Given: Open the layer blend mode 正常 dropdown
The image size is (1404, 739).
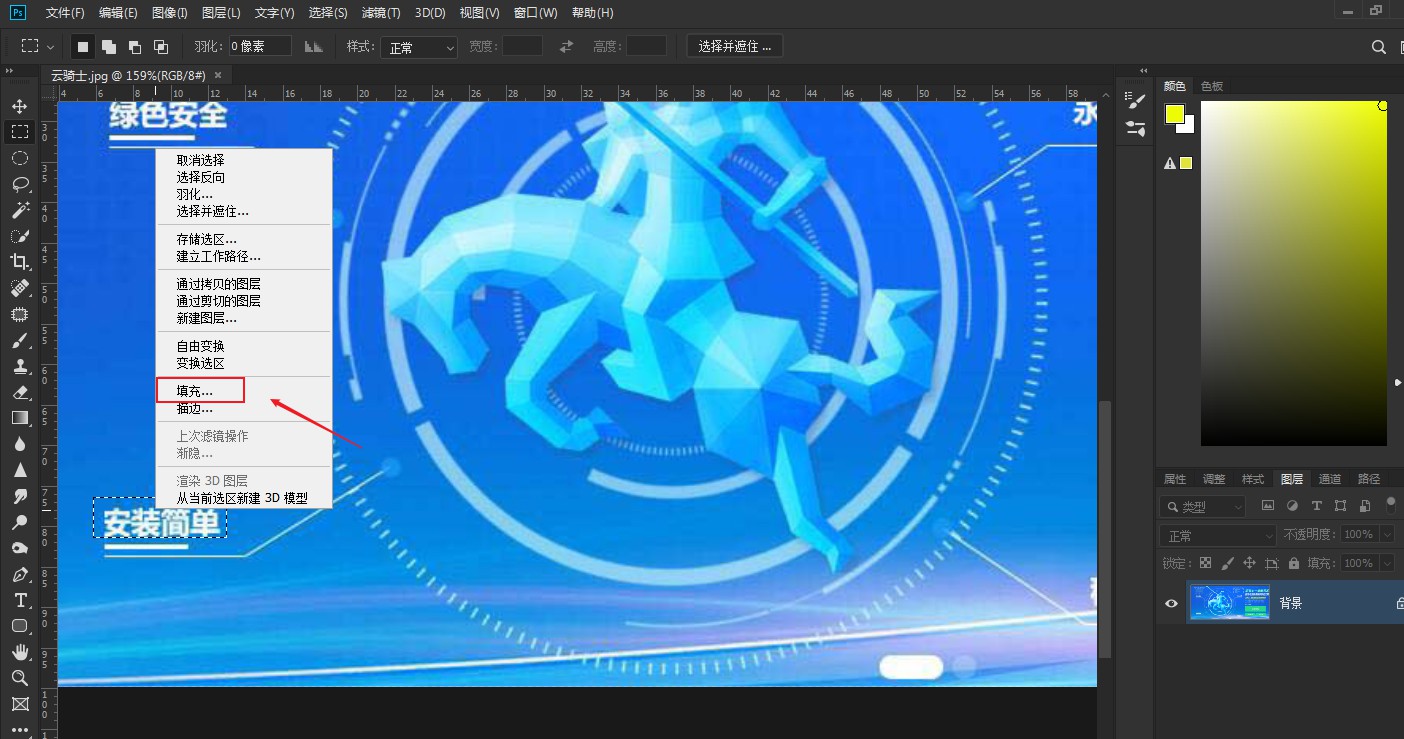Looking at the screenshot, I should click(x=1218, y=535).
